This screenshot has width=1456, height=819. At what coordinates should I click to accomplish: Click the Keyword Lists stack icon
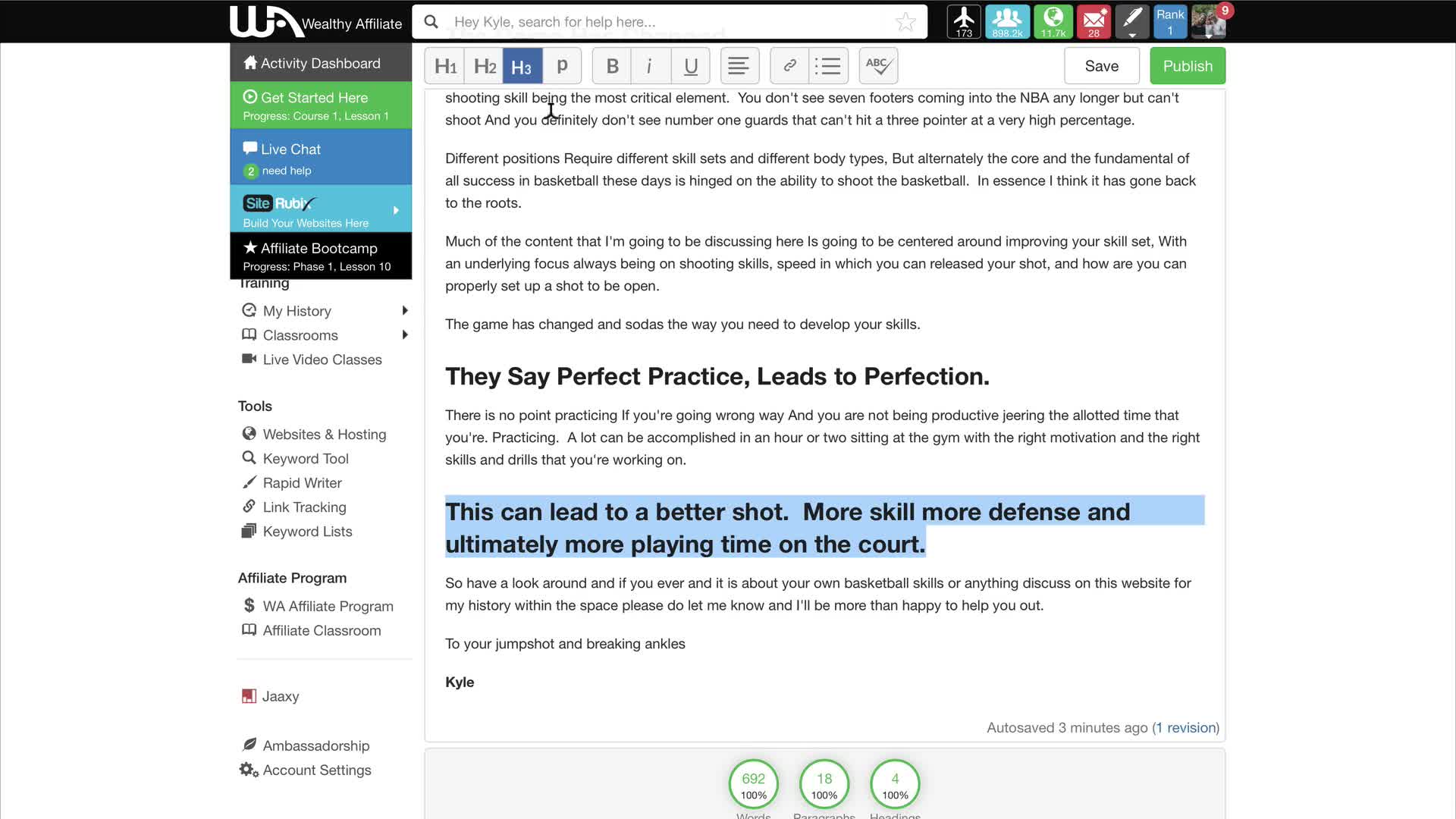(x=249, y=531)
